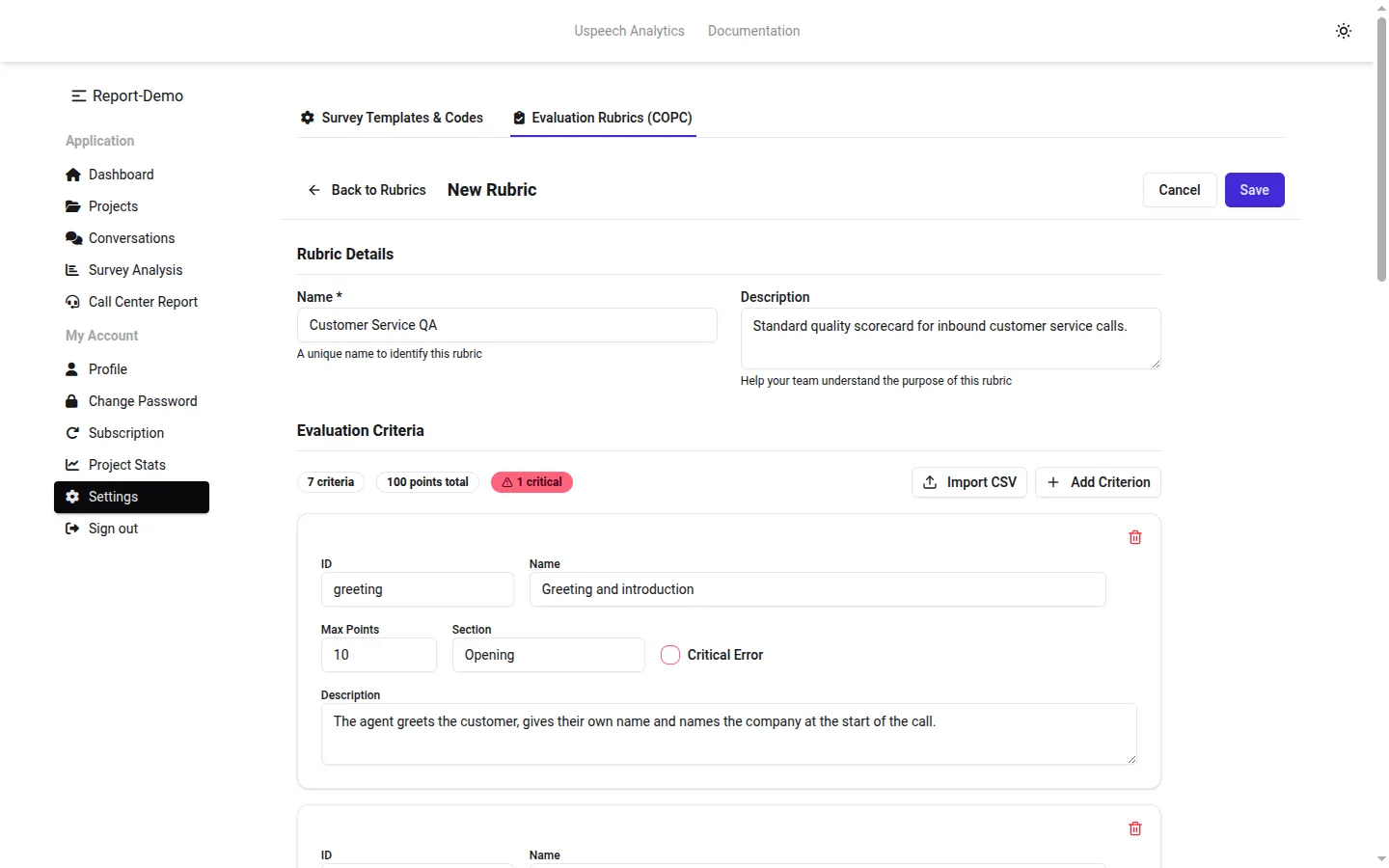Go to Conversations in the sidebar
The image size is (1389, 868).
coord(131,238)
